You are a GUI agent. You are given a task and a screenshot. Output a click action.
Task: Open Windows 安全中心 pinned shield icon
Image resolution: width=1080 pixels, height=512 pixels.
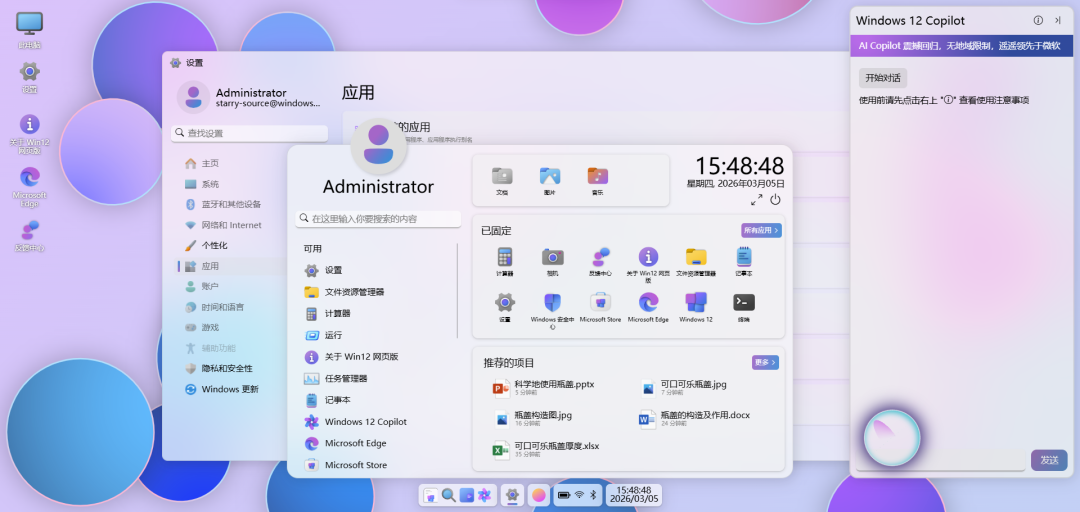coord(552,311)
